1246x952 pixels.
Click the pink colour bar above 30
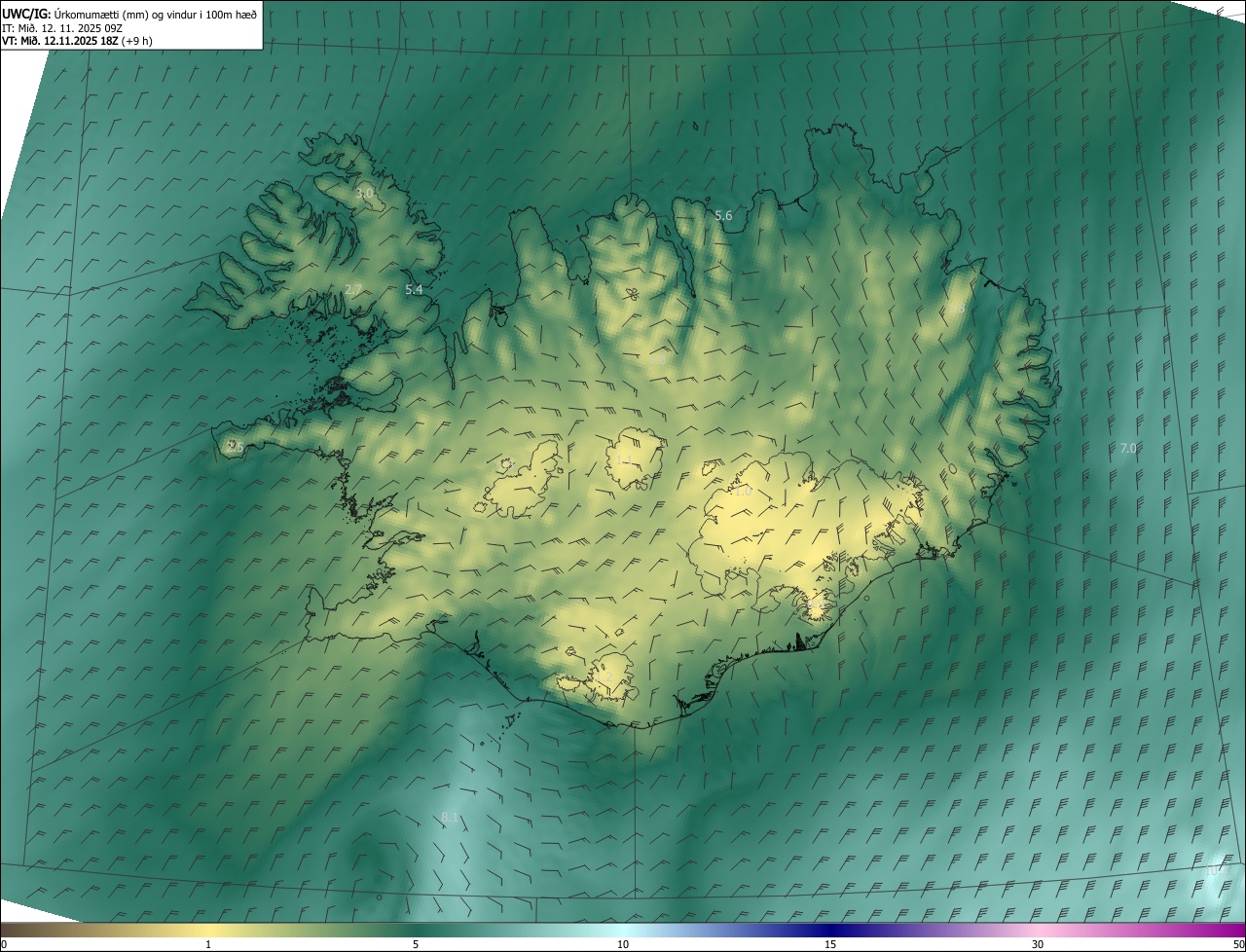point(1038,930)
